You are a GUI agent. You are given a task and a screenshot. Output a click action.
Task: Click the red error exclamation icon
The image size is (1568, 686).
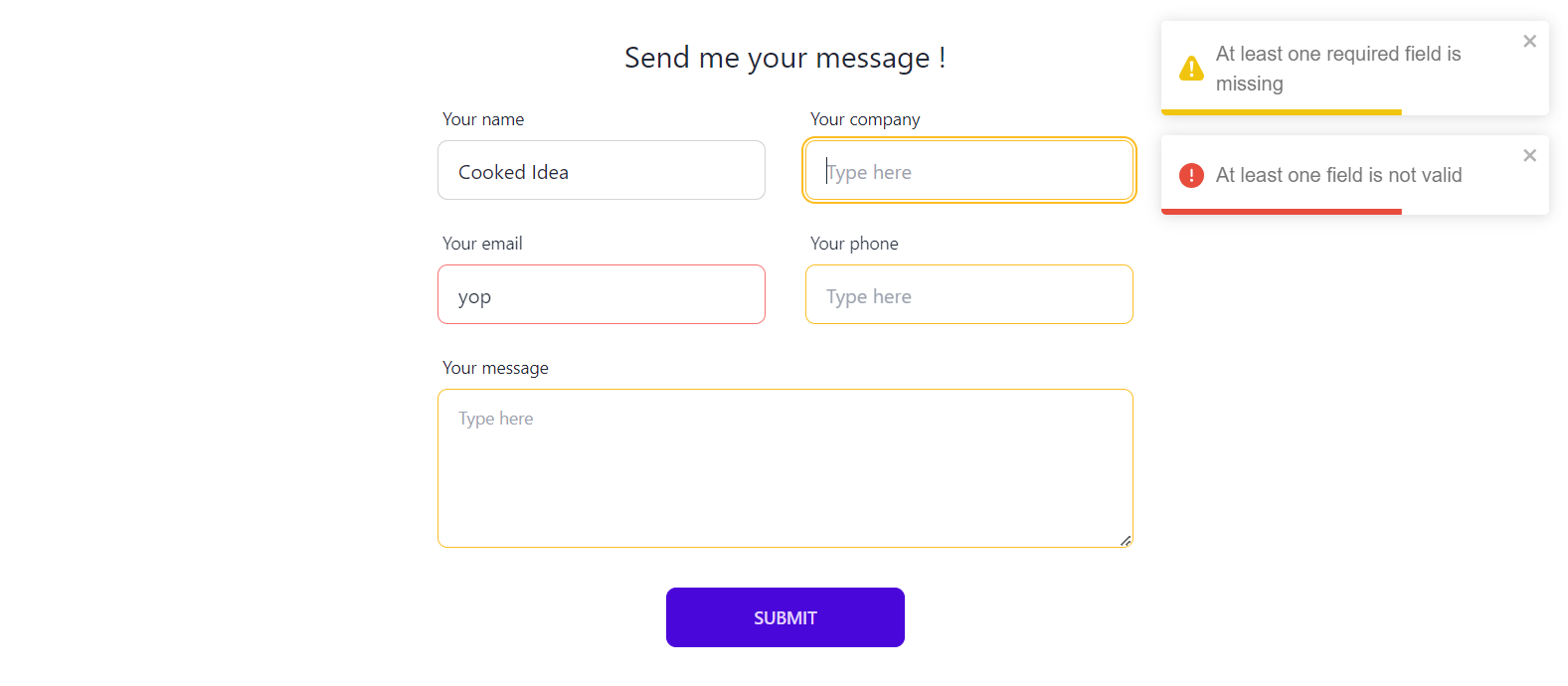pyautogui.click(x=1191, y=176)
